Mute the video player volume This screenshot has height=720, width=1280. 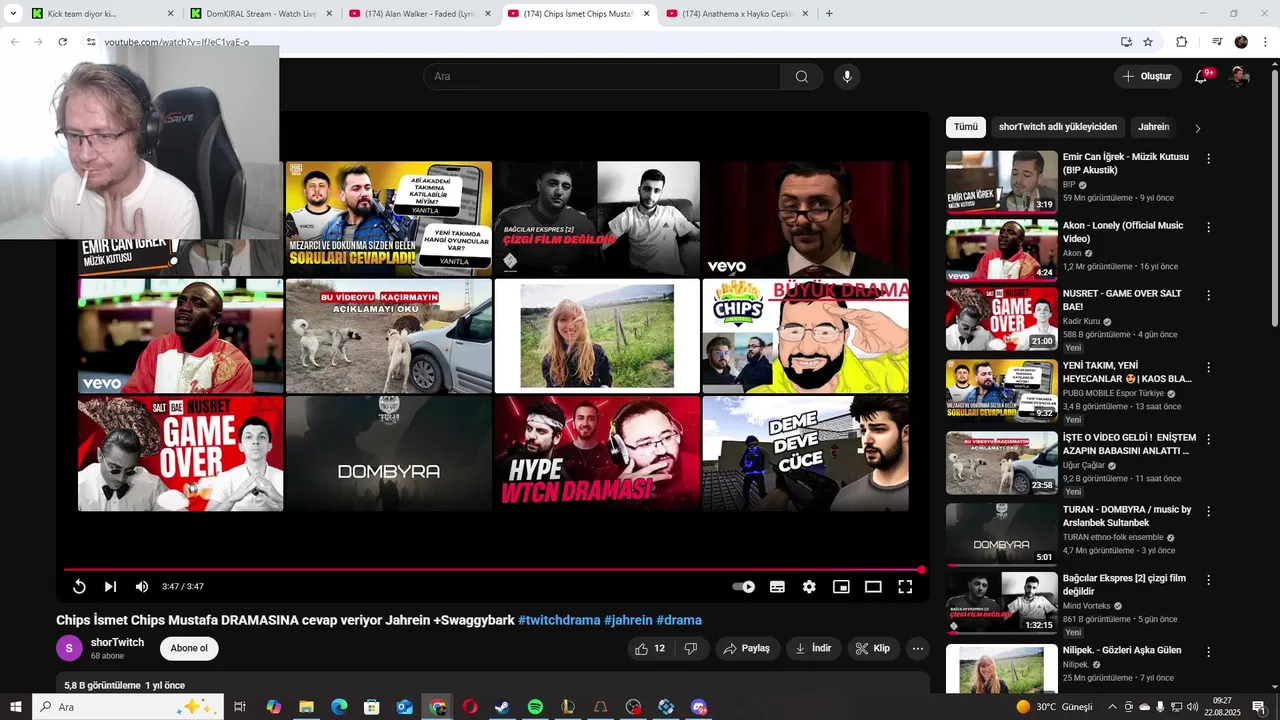(142, 587)
